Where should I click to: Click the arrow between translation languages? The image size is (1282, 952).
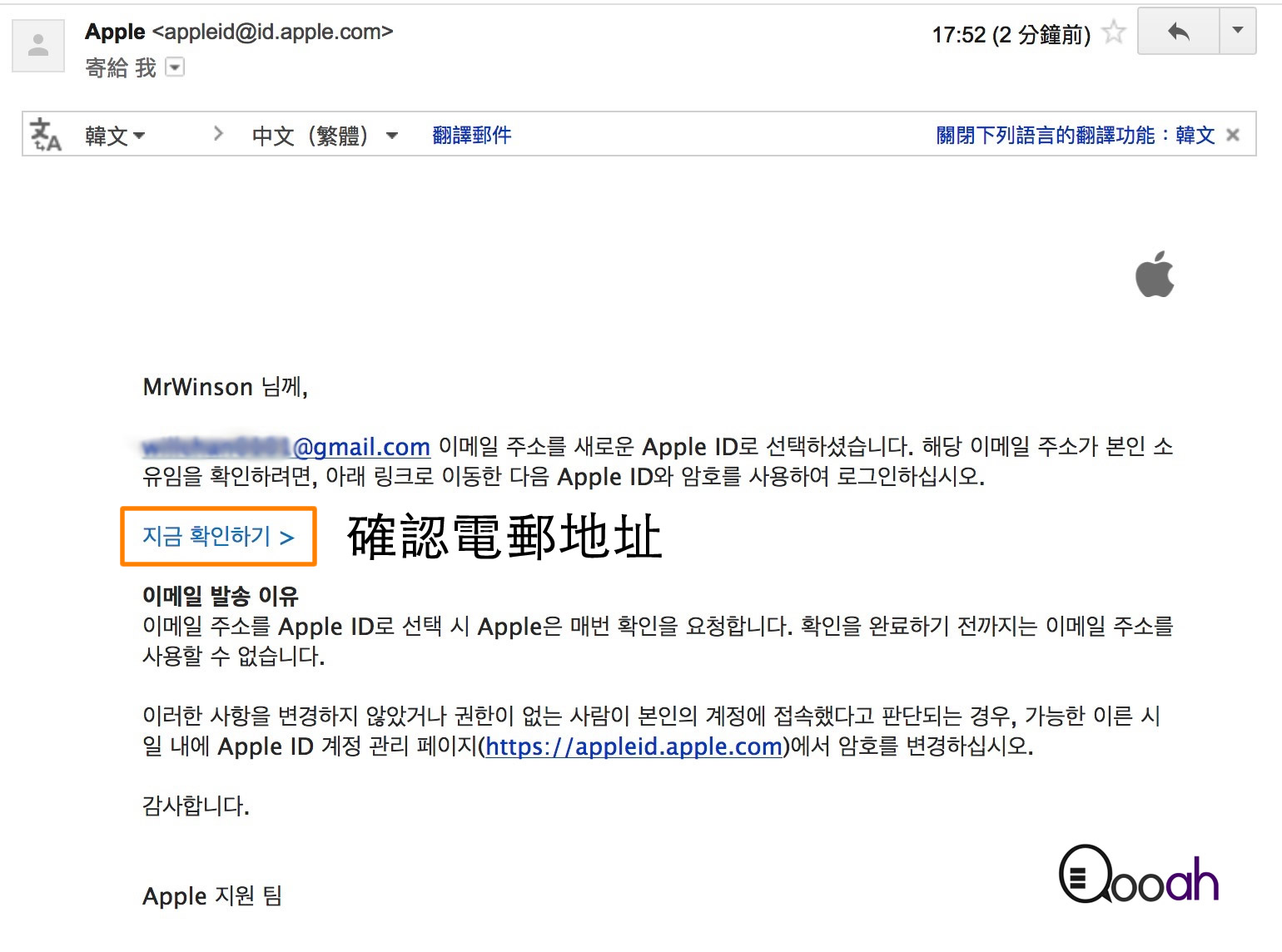(x=218, y=133)
